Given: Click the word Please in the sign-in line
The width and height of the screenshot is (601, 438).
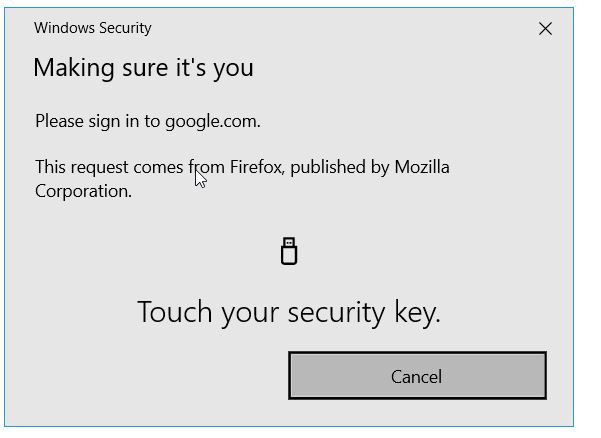Looking at the screenshot, I should [59, 121].
